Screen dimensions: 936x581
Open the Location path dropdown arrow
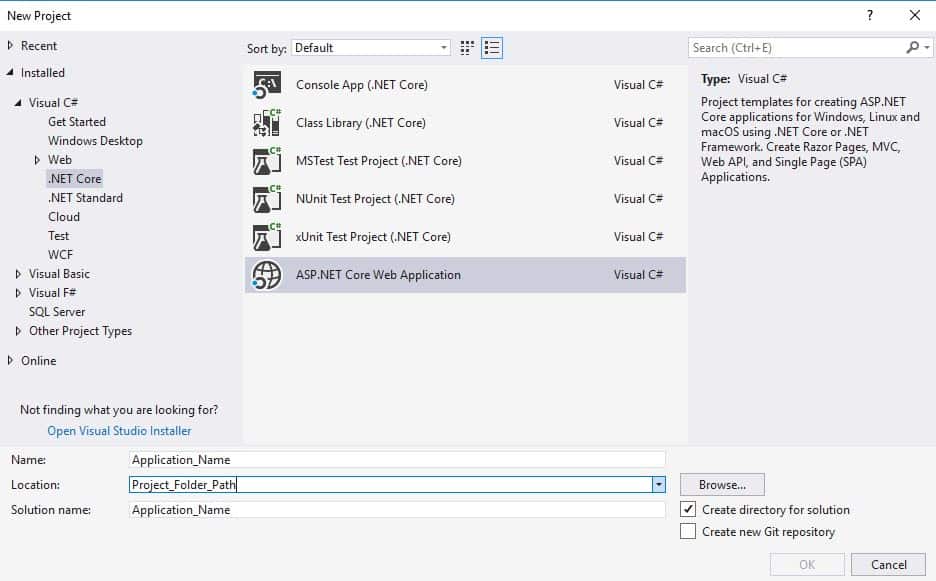pos(658,485)
